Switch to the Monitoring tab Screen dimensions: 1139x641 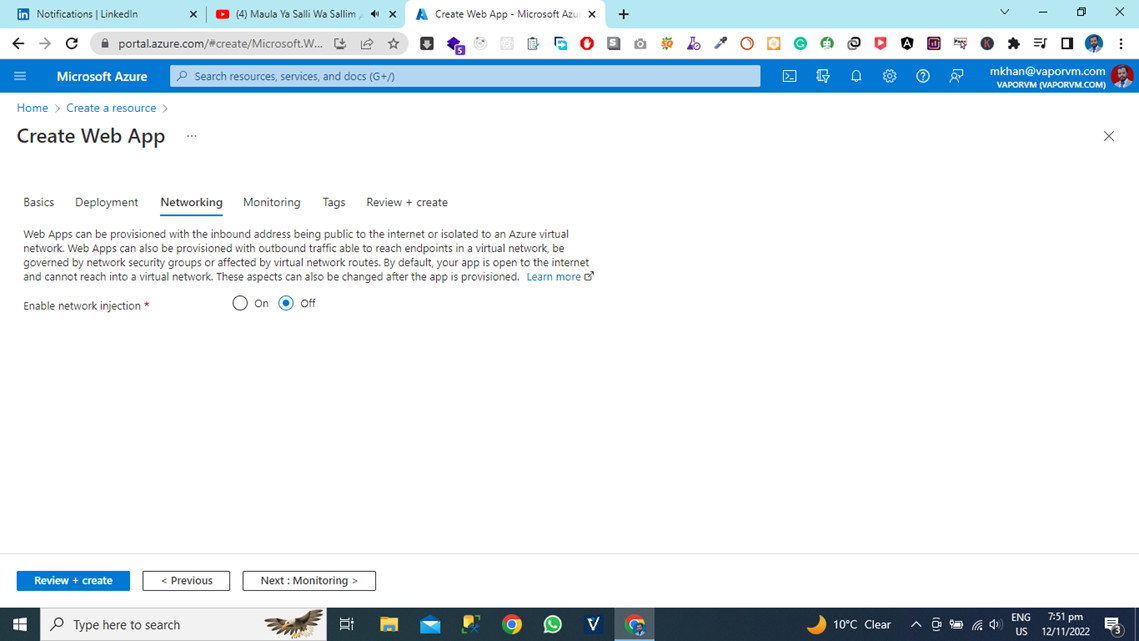click(x=271, y=202)
